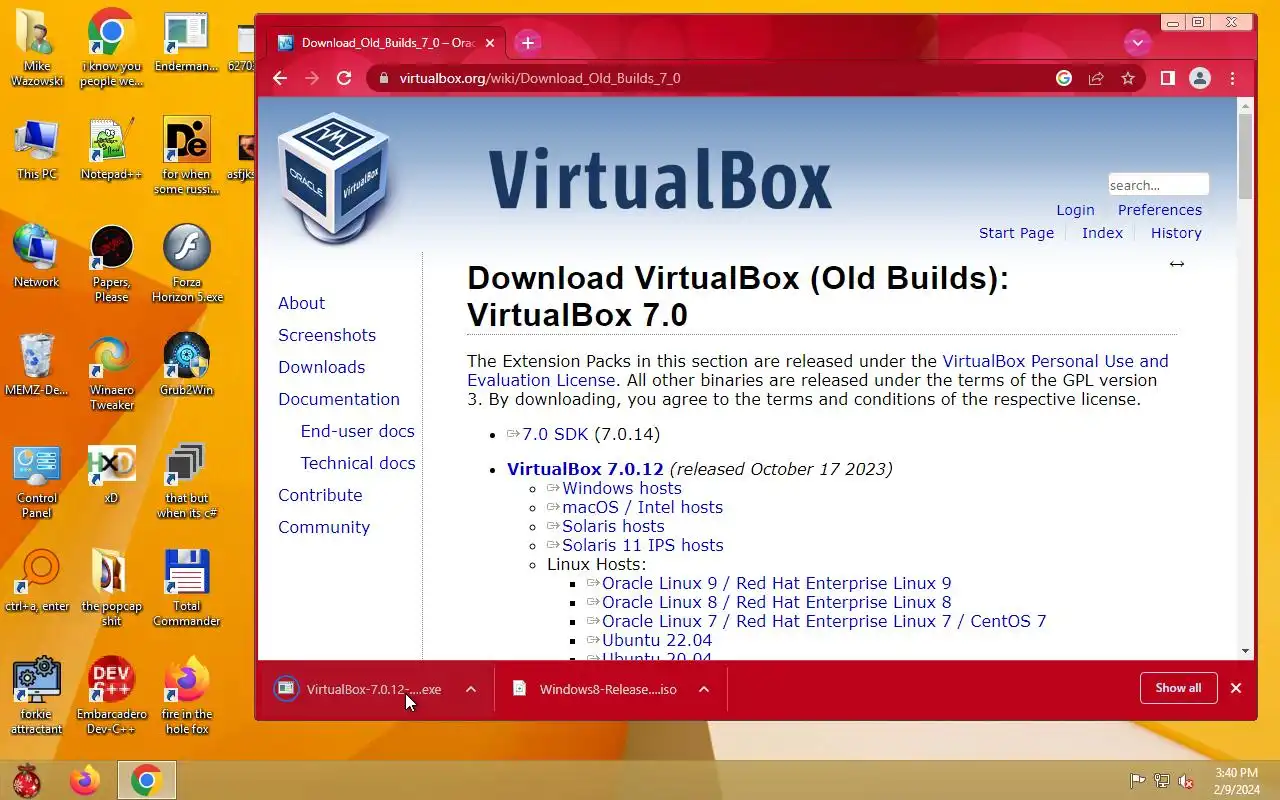
Task: Open the Chrome profile avatar
Action: point(1200,78)
